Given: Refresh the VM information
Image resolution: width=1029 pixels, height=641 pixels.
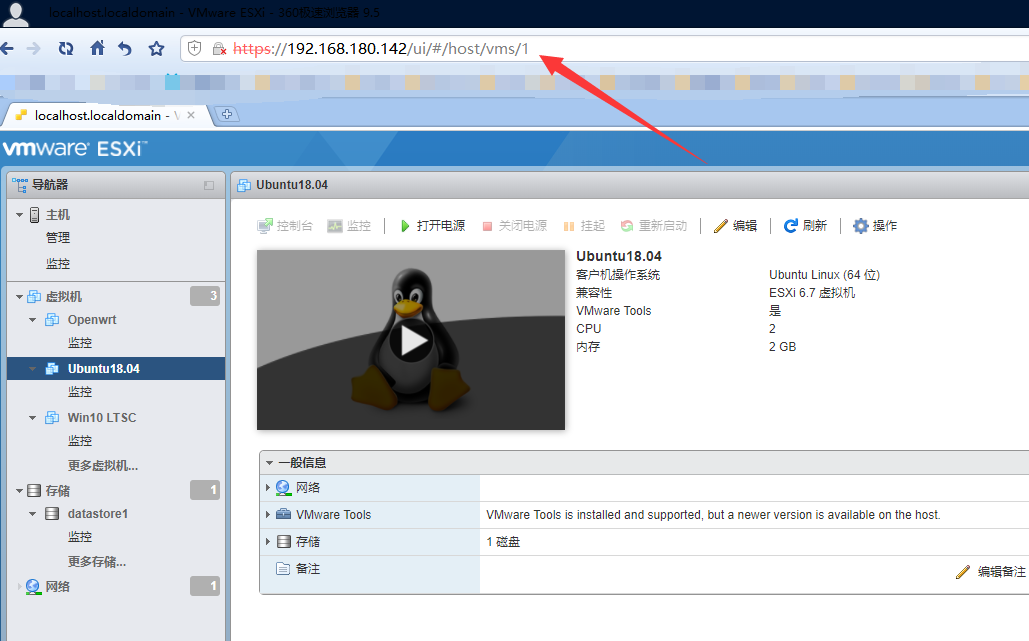Looking at the screenshot, I should click(x=806, y=225).
